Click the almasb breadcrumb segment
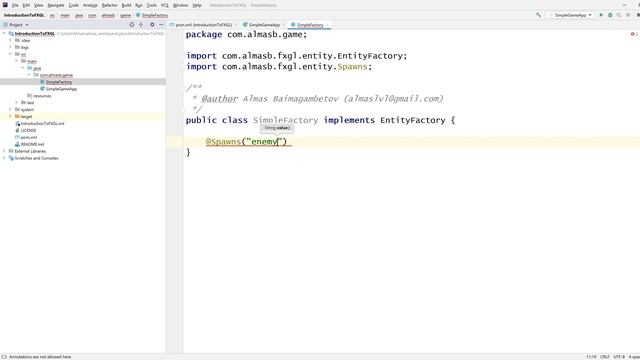Screen dimensions: 640x360 (x=108, y=15)
